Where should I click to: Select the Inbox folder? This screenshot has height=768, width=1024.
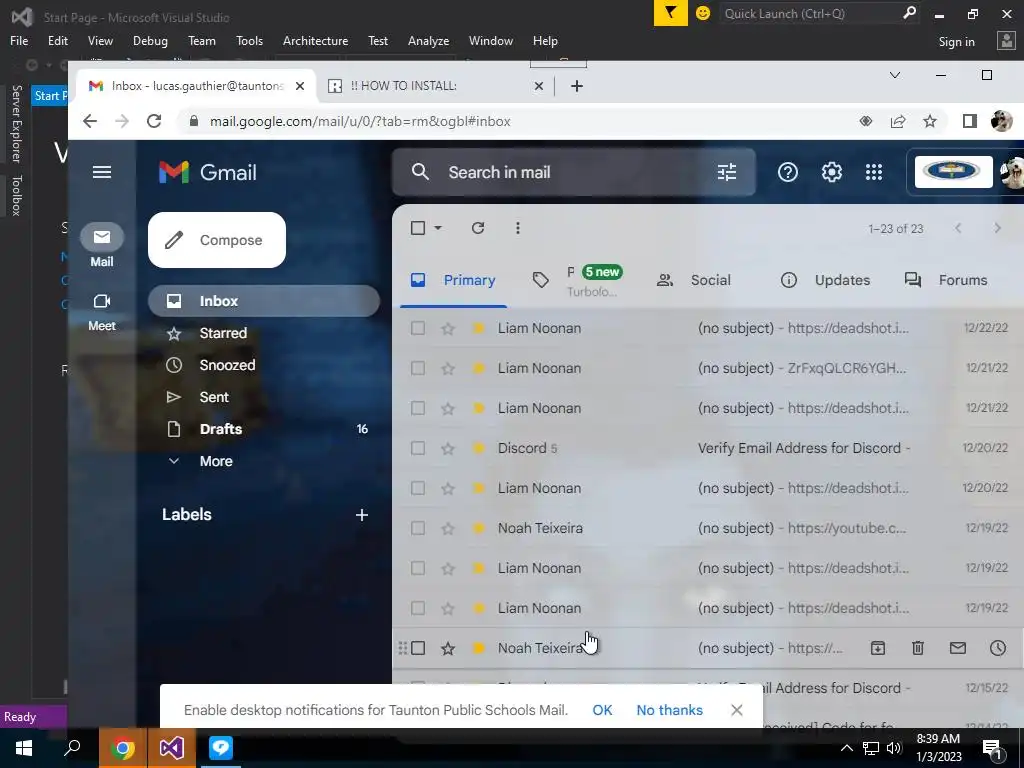click(x=264, y=301)
